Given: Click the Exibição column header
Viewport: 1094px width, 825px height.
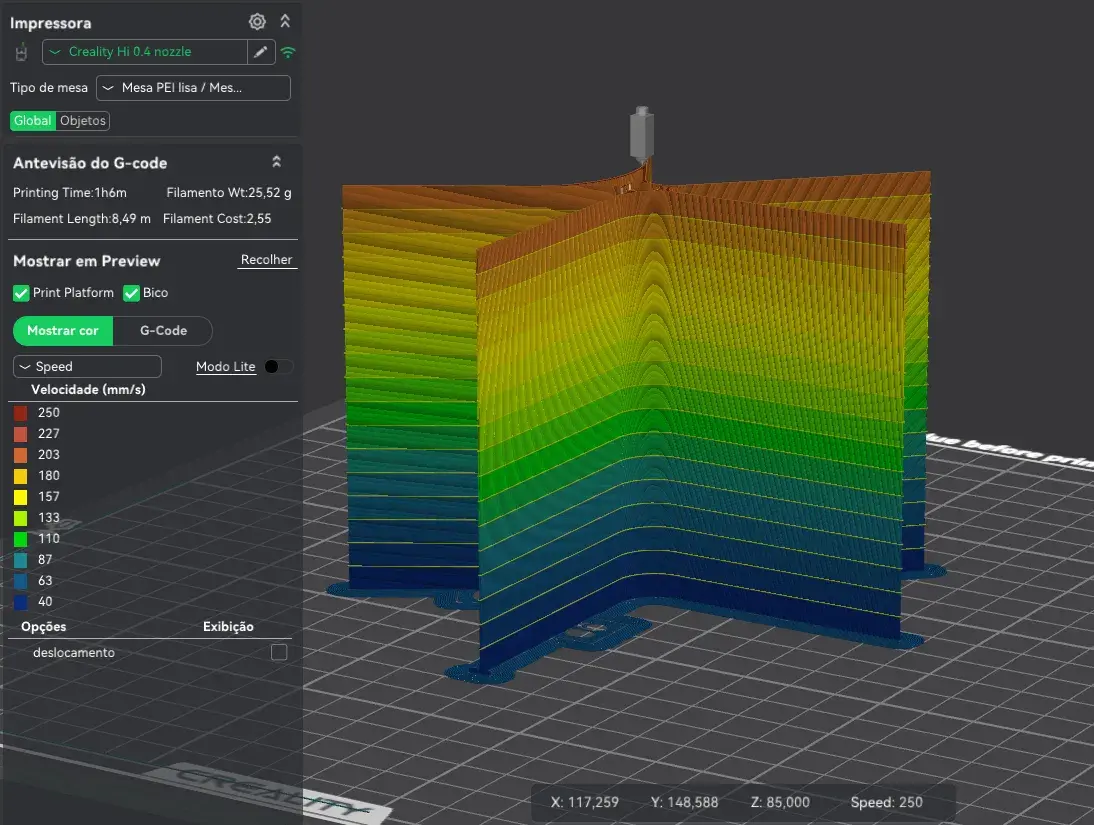Looking at the screenshot, I should coord(228,626).
